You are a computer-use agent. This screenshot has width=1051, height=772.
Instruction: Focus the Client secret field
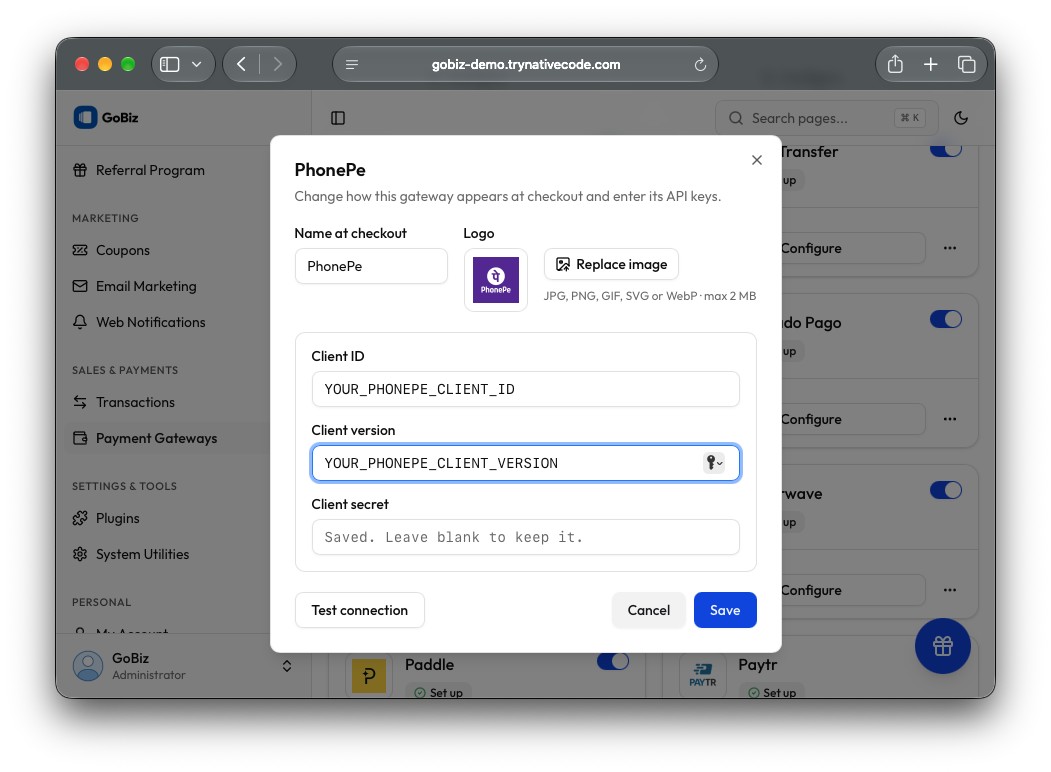pos(526,537)
